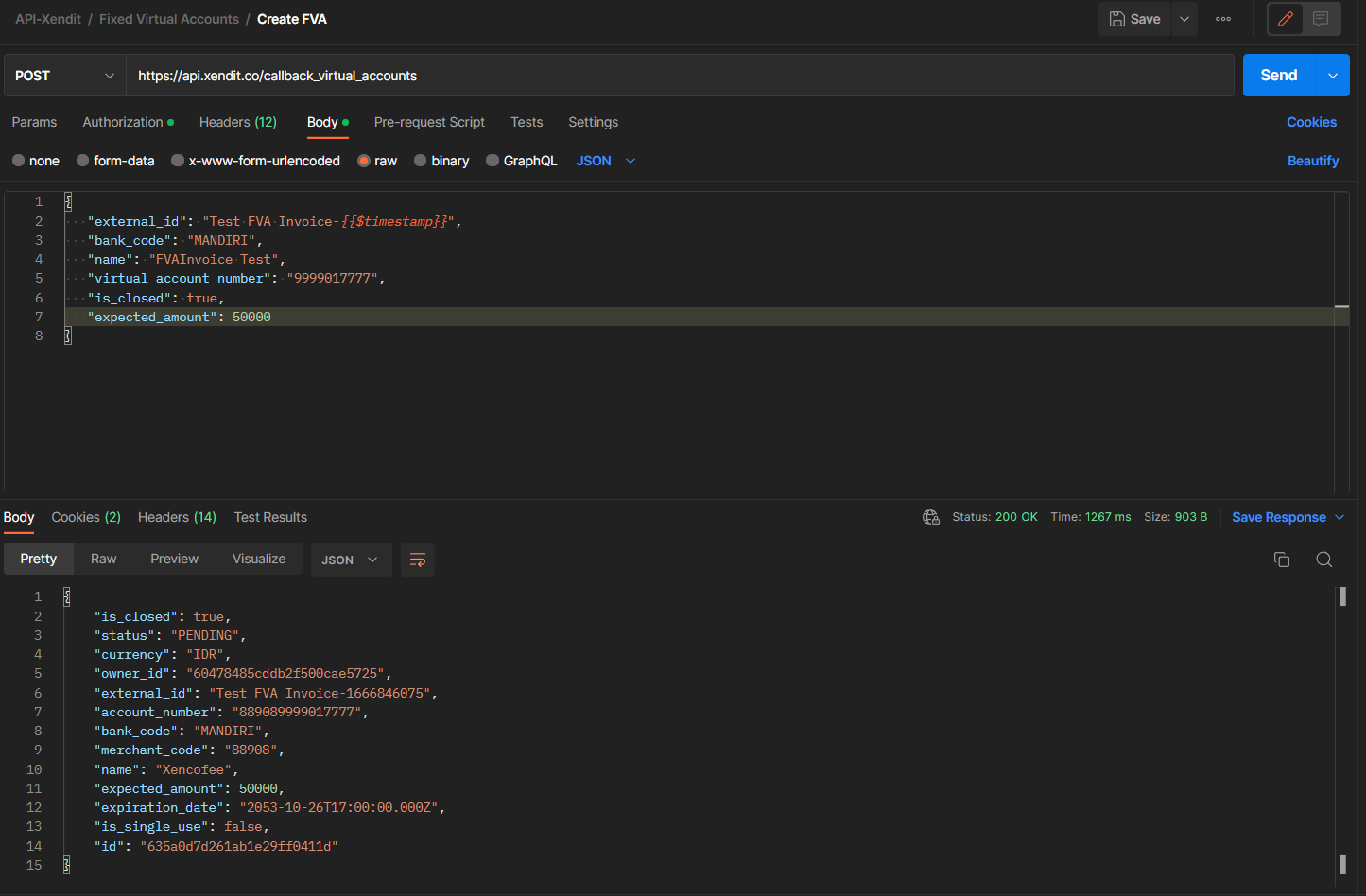Open the three-dot more actions menu
Screen dimensions: 1366x896
pos(1223,19)
